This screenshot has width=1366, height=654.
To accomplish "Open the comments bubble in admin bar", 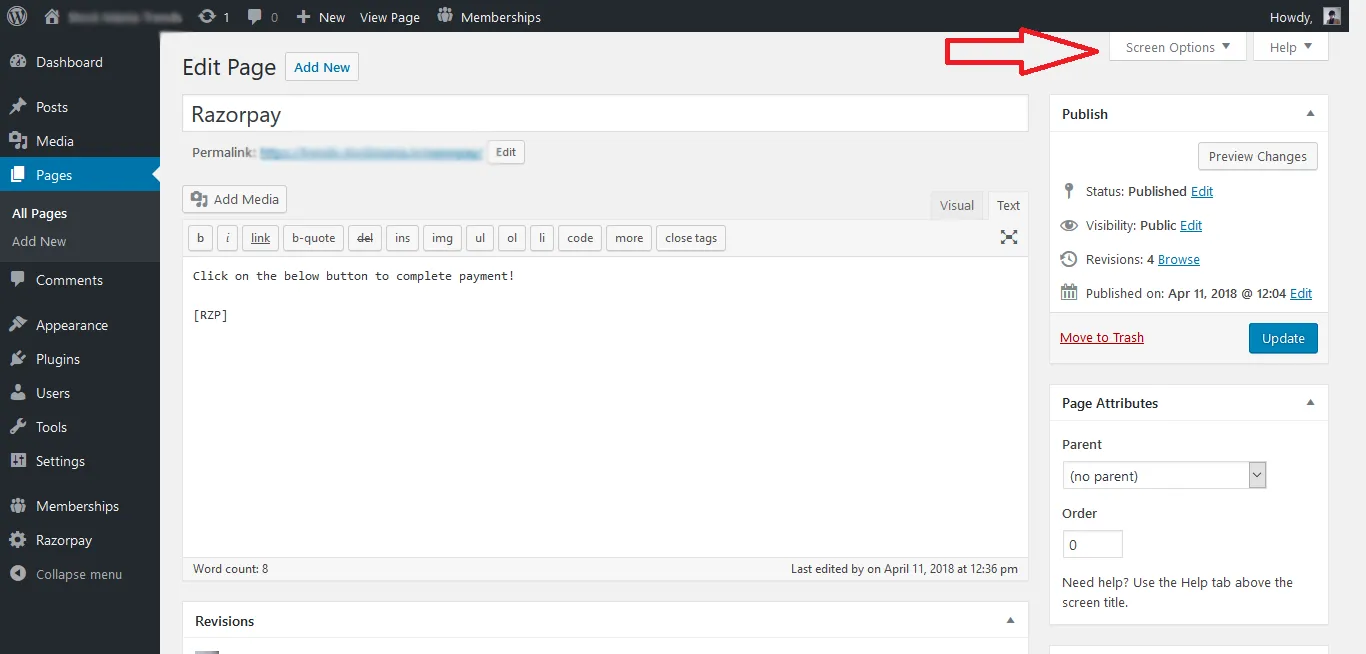I will [x=263, y=17].
